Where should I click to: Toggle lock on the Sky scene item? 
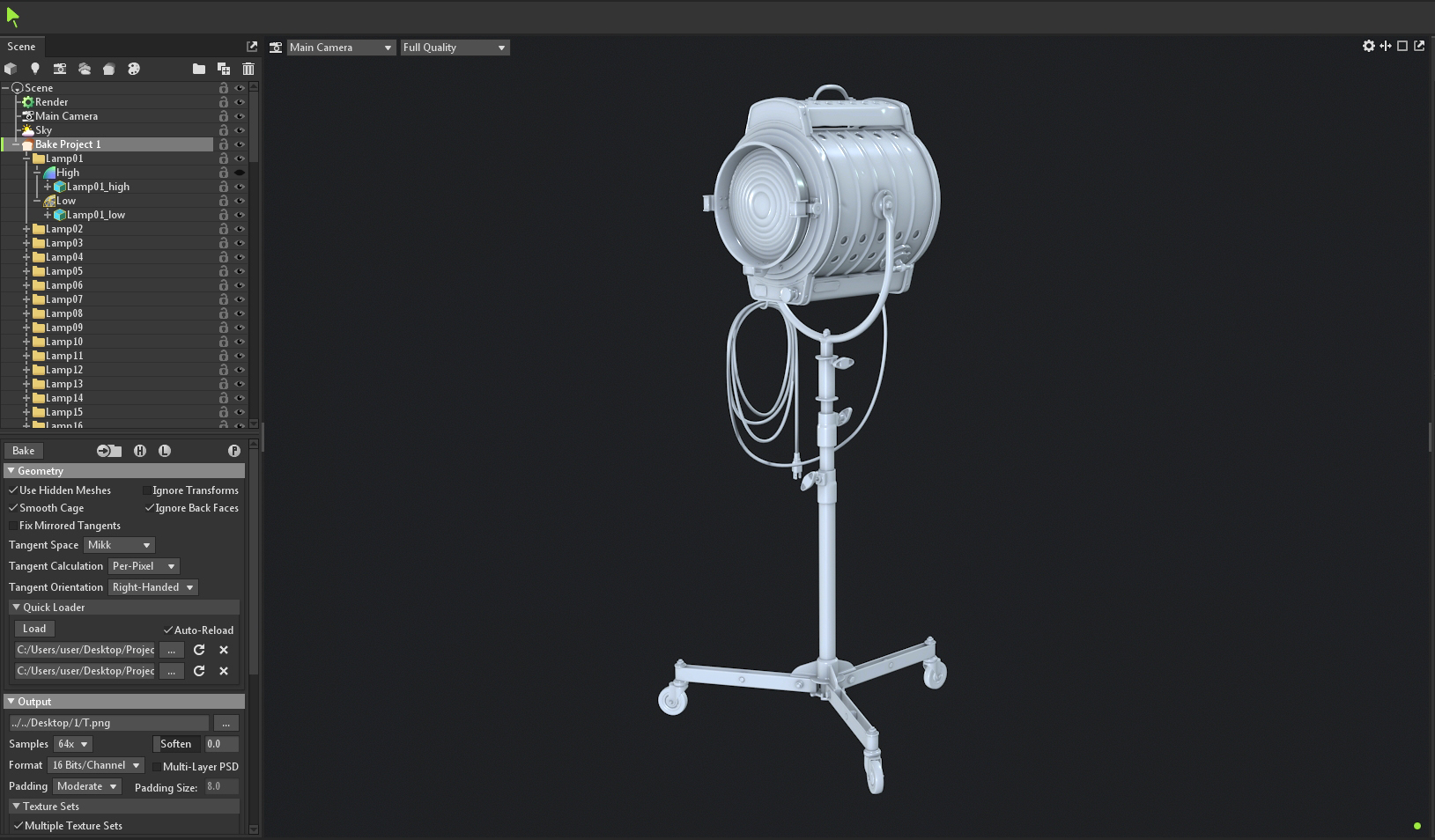[224, 130]
